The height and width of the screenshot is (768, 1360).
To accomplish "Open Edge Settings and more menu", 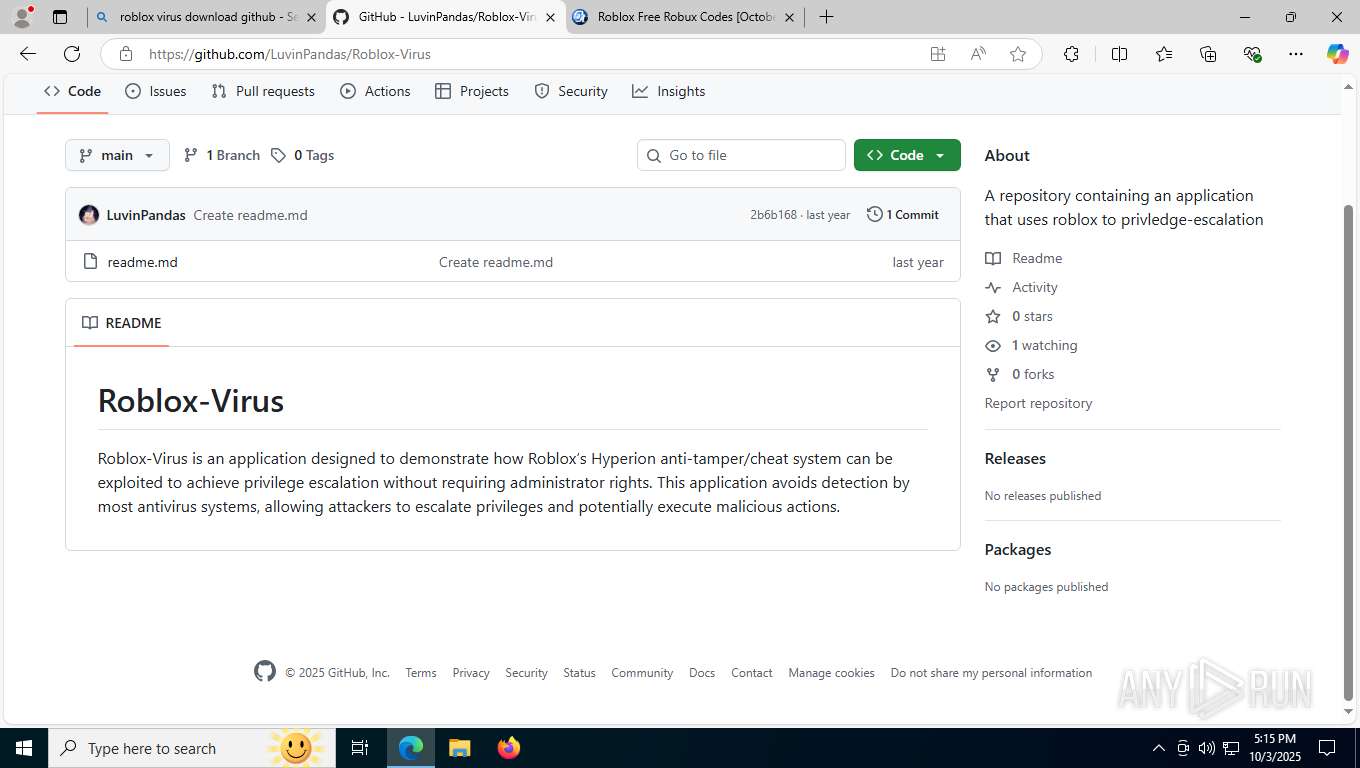I will [1296, 54].
